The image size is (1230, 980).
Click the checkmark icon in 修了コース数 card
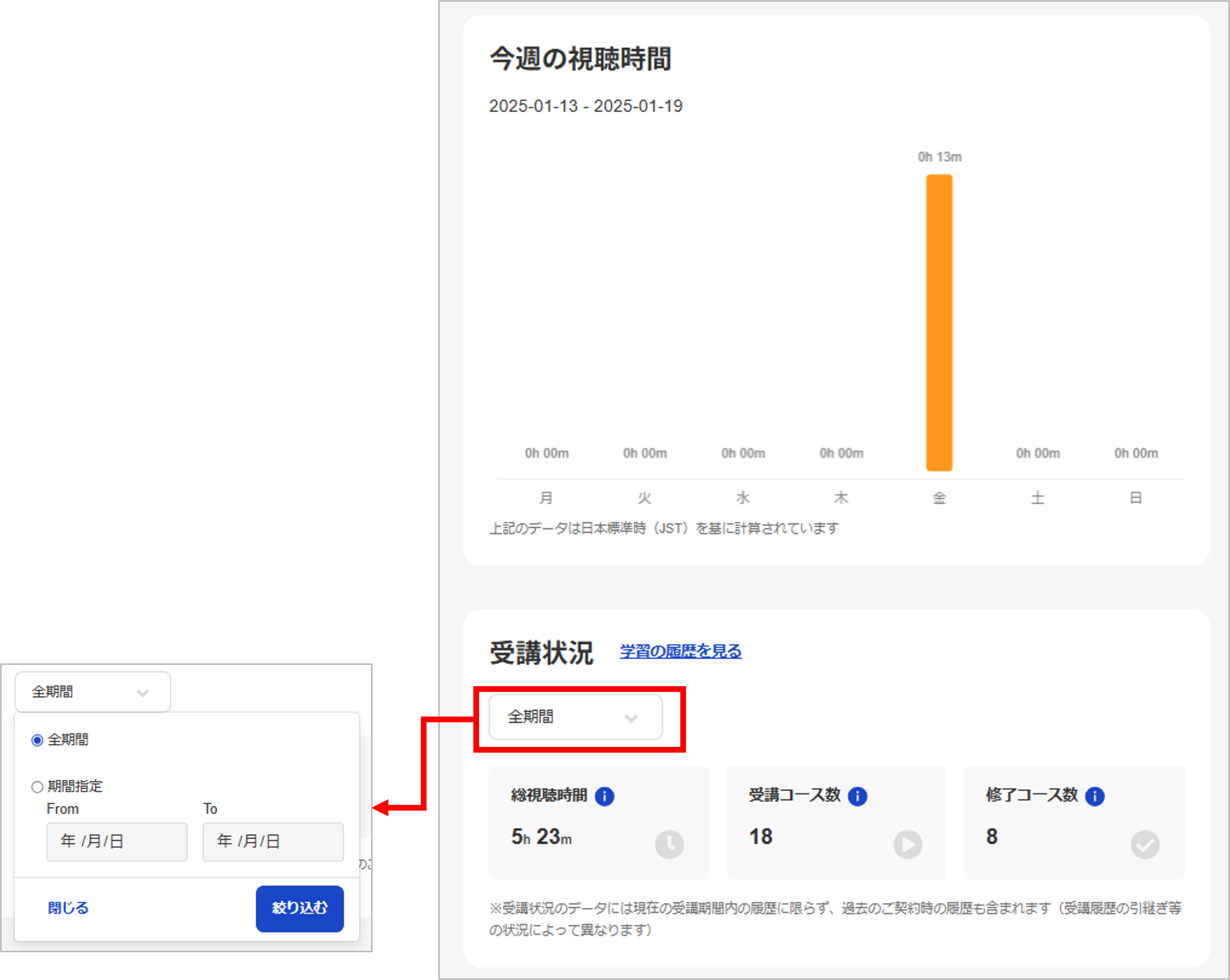pos(1145,844)
